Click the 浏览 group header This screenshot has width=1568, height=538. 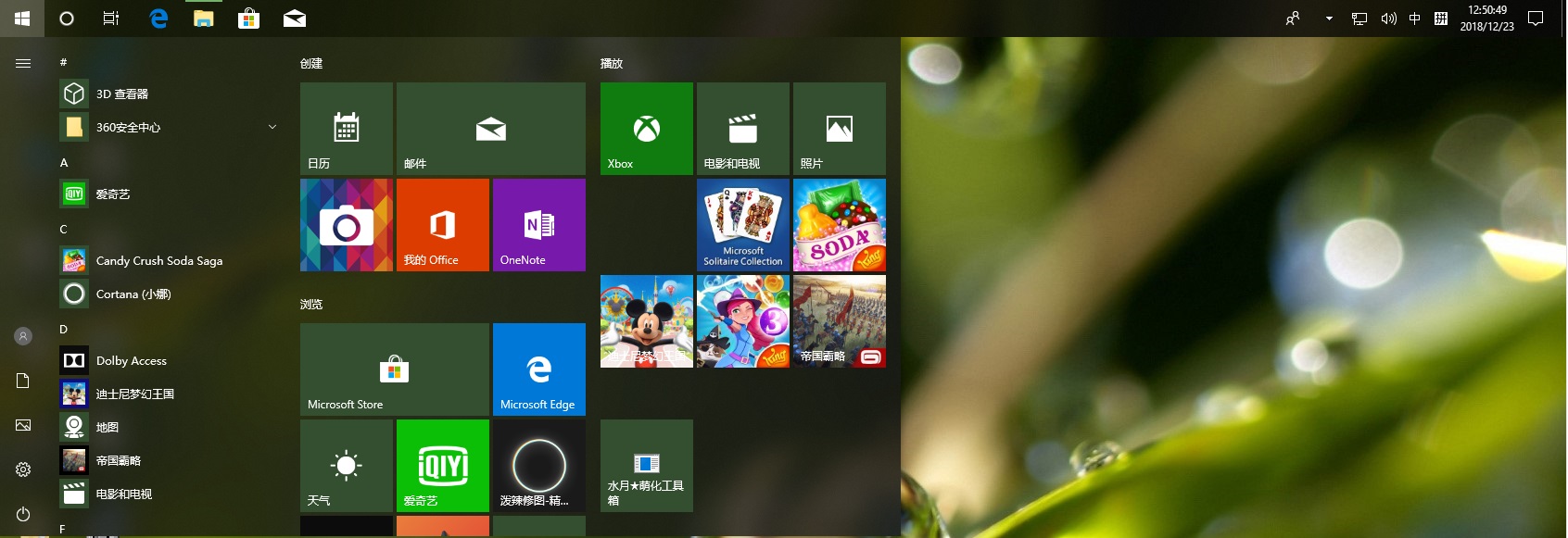311,304
